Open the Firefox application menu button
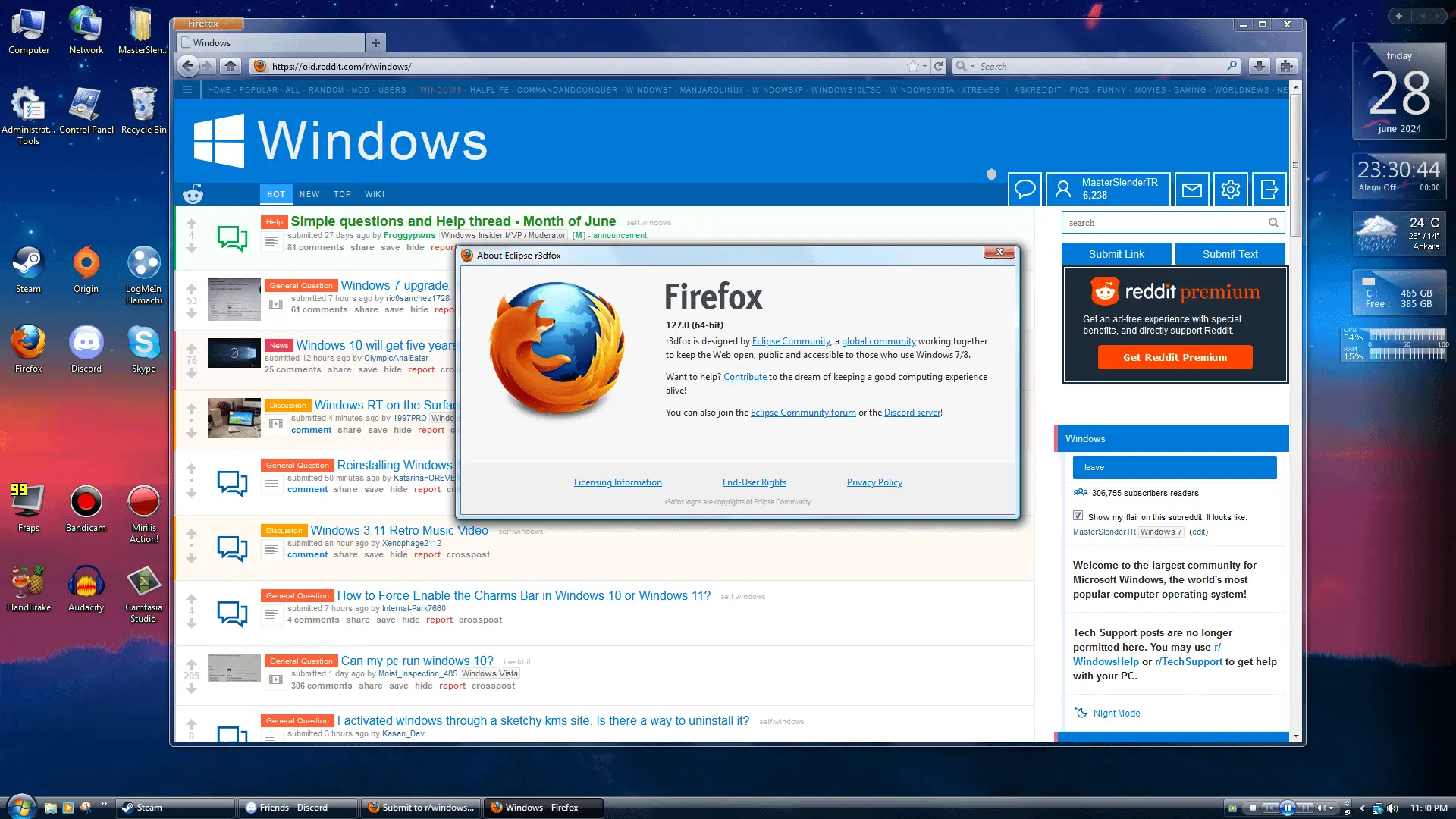 pos(207,24)
